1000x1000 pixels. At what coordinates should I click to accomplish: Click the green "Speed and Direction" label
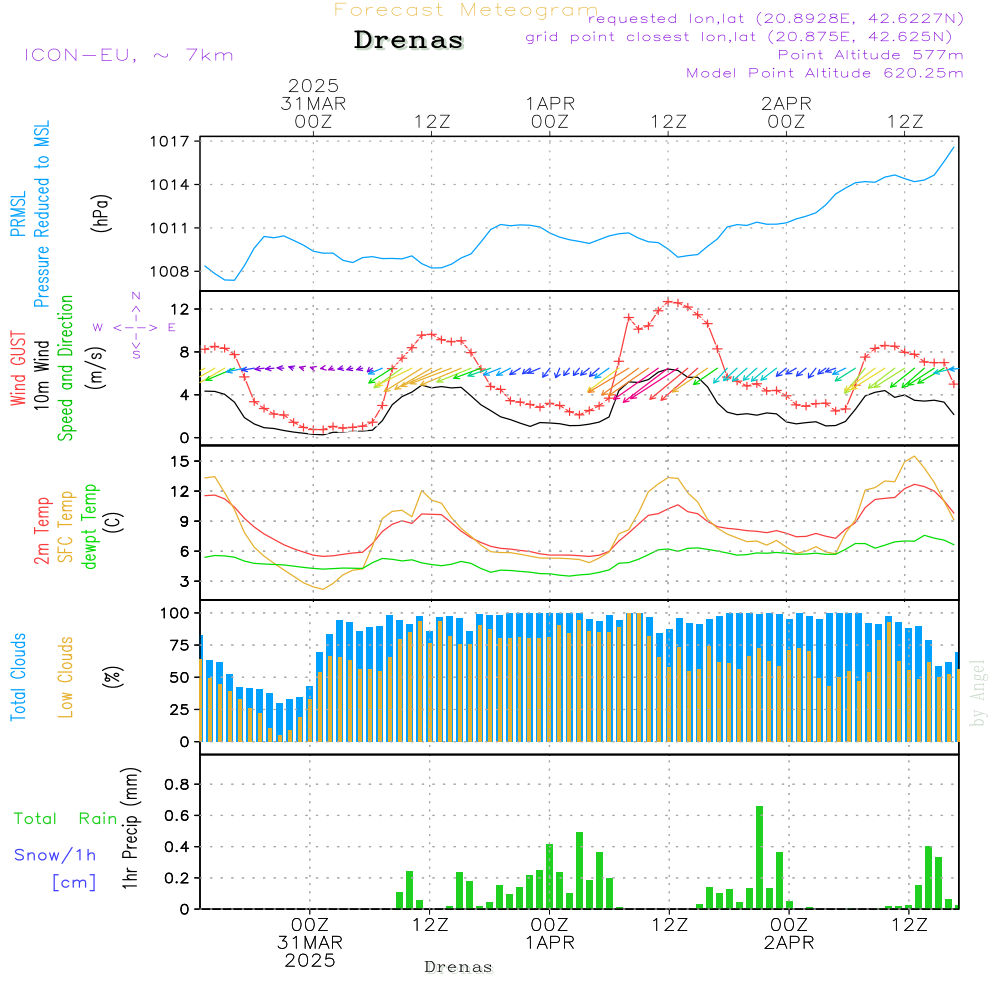[x=65, y=368]
